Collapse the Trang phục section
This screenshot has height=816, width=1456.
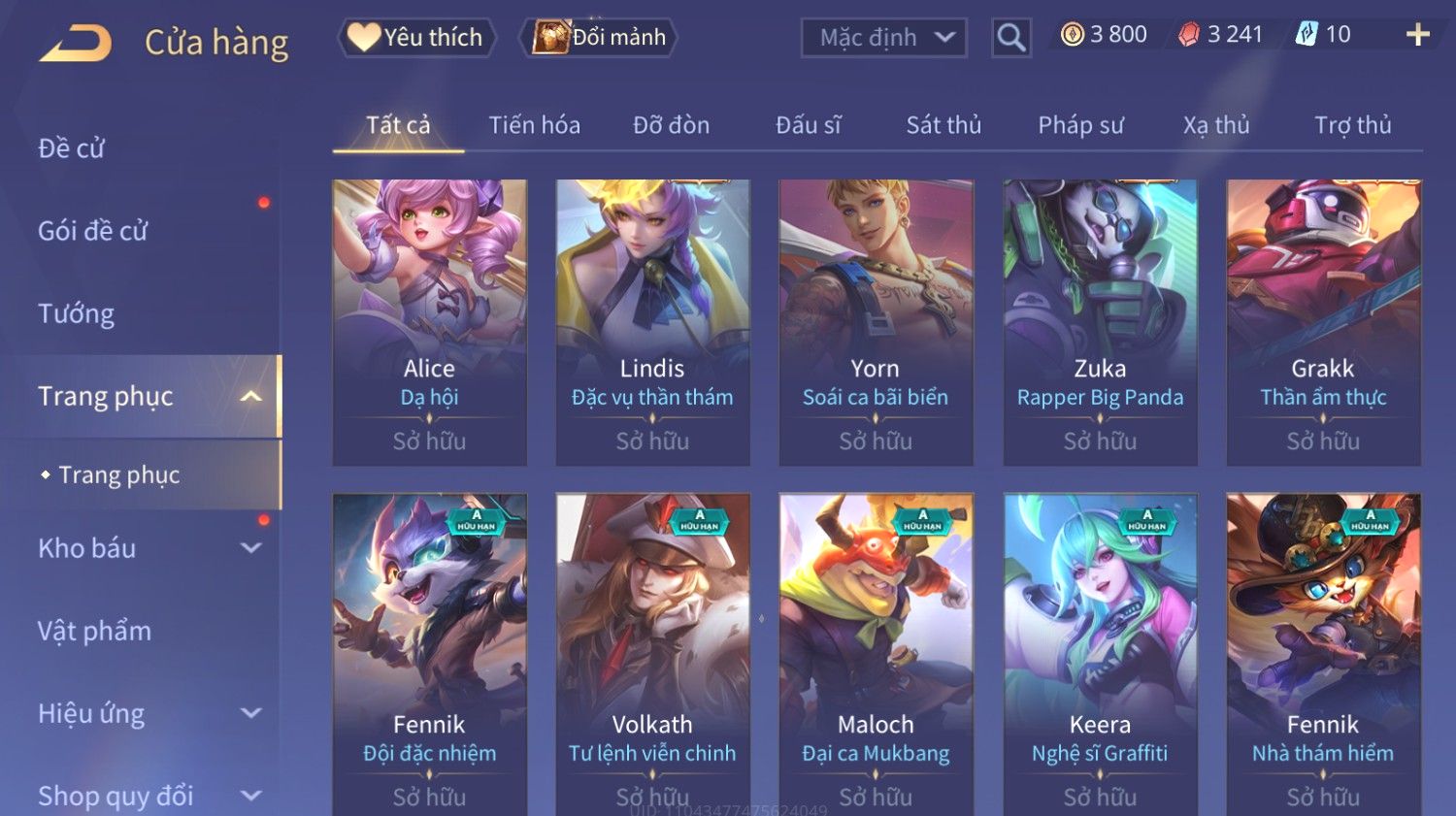pos(251,396)
